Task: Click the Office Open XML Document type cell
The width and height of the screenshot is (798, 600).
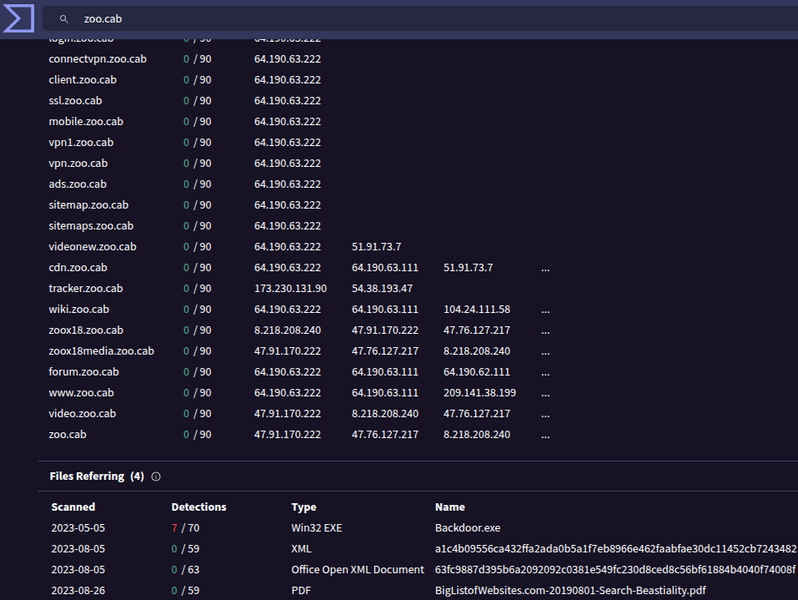Action: pyautogui.click(x=357, y=570)
